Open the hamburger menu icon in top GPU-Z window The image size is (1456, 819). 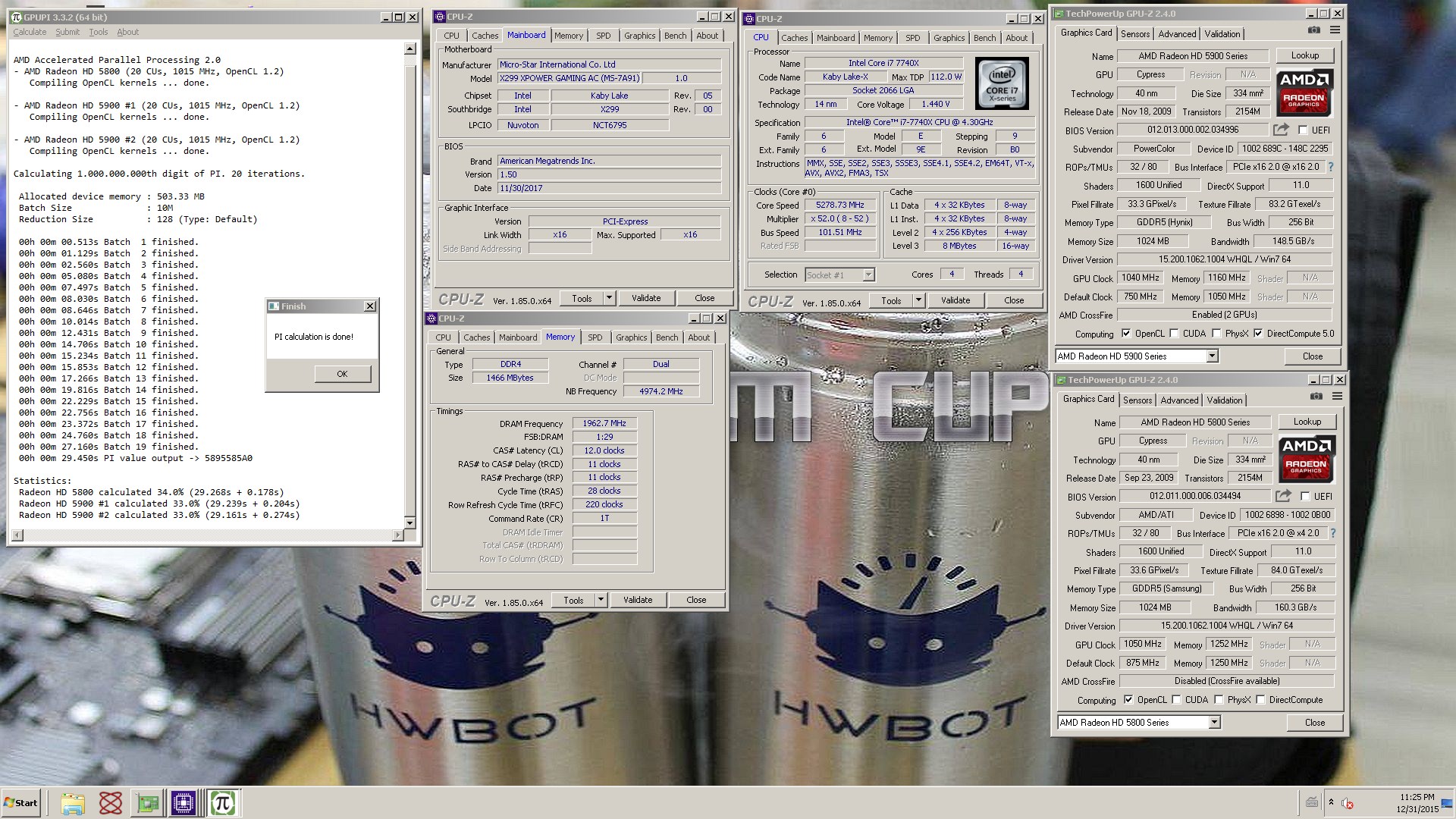1335,30
